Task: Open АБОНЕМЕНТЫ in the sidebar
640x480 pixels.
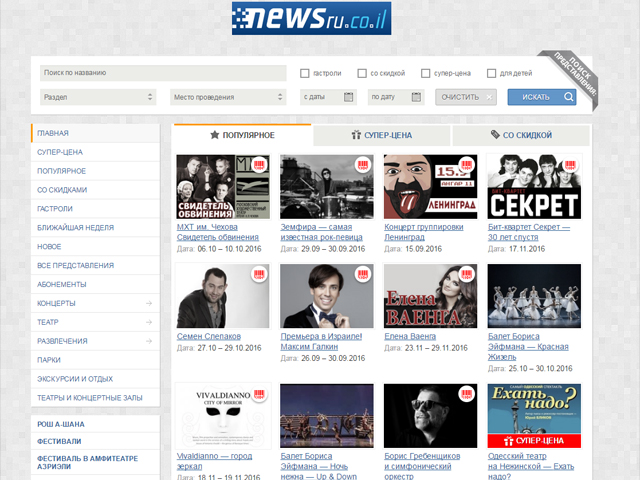Action: point(96,284)
